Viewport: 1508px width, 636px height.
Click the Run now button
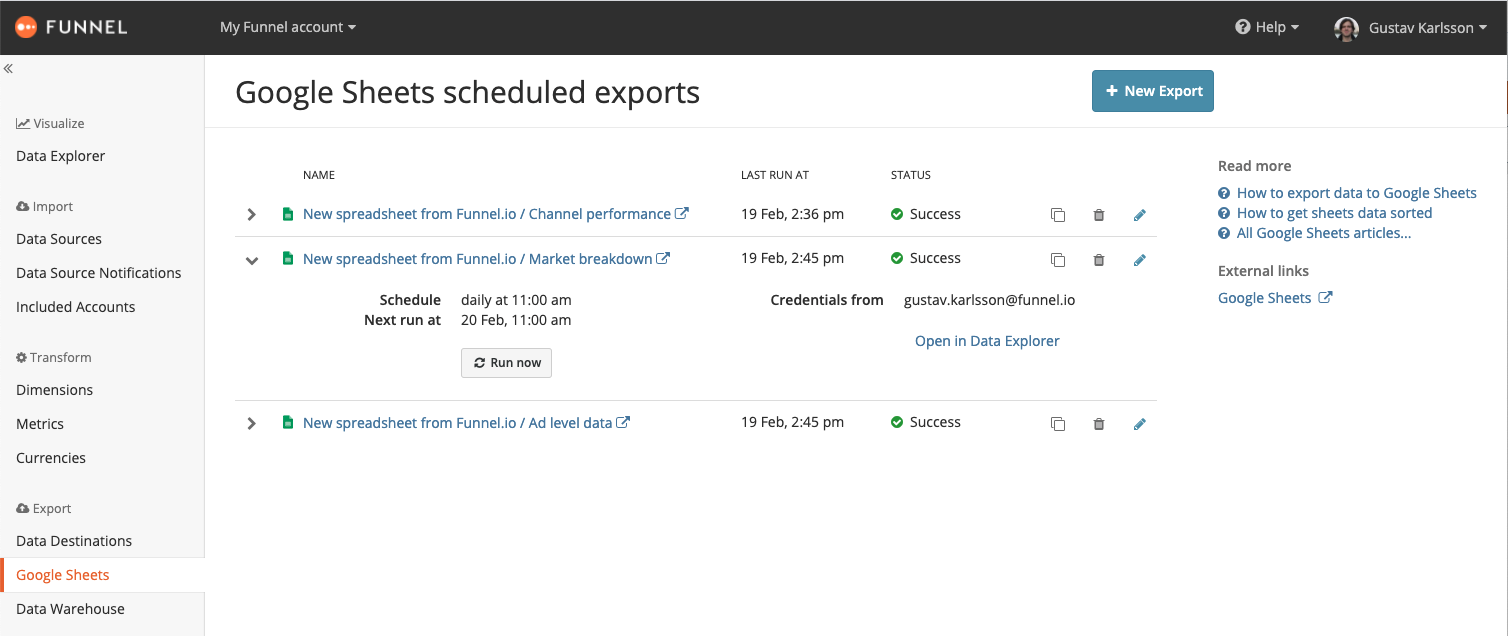506,363
